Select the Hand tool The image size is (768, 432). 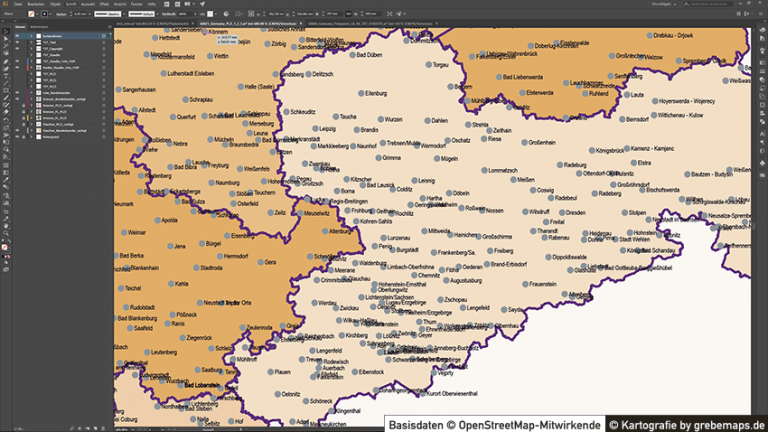click(4, 228)
